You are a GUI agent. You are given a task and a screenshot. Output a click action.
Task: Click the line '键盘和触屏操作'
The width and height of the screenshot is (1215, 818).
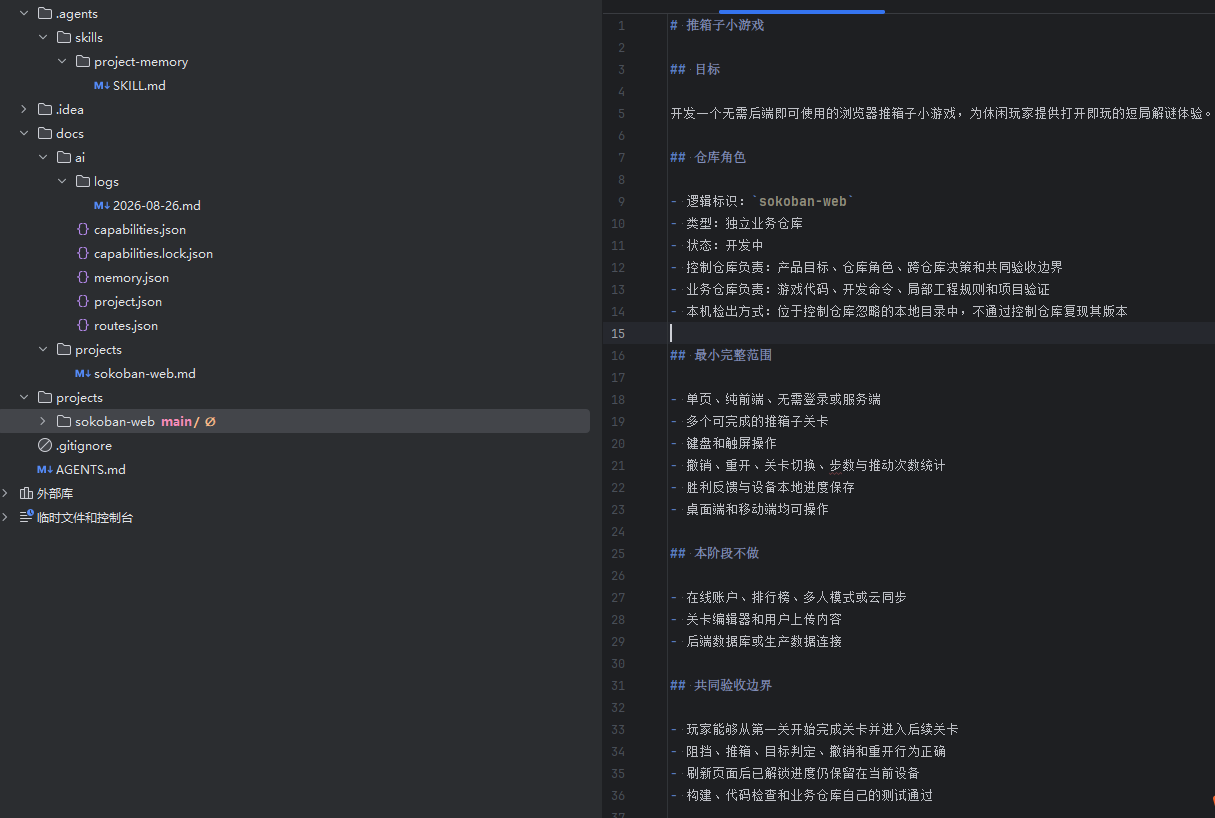[x=731, y=443]
